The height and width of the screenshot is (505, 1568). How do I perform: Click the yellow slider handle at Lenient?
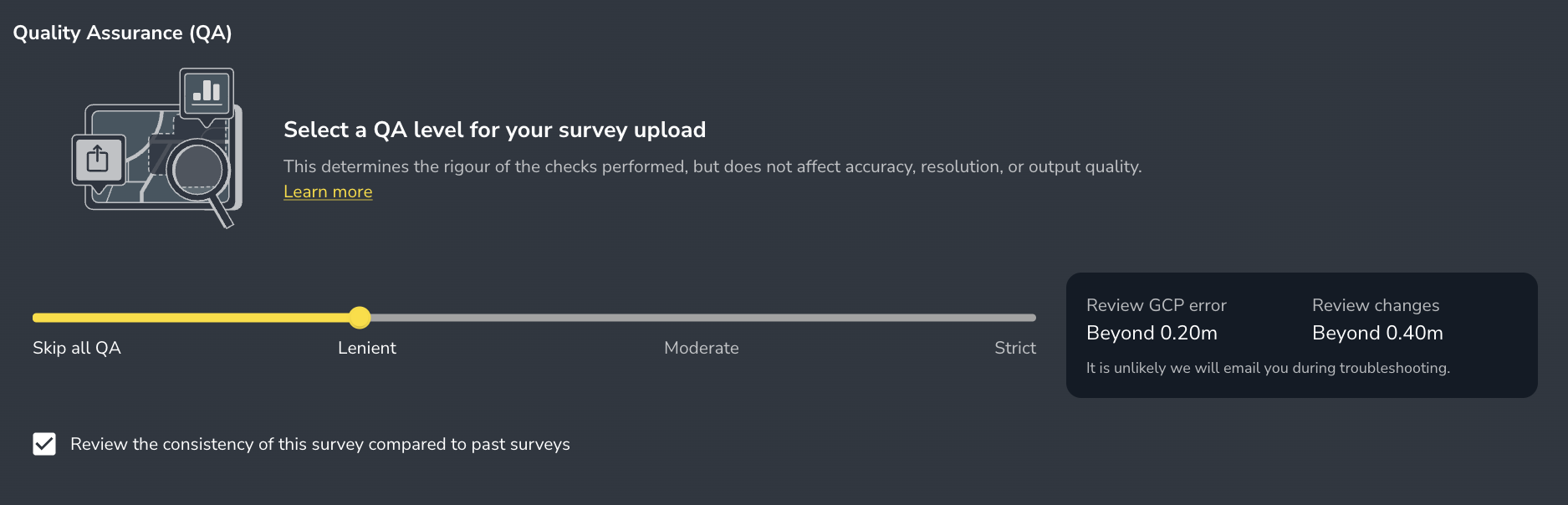360,318
